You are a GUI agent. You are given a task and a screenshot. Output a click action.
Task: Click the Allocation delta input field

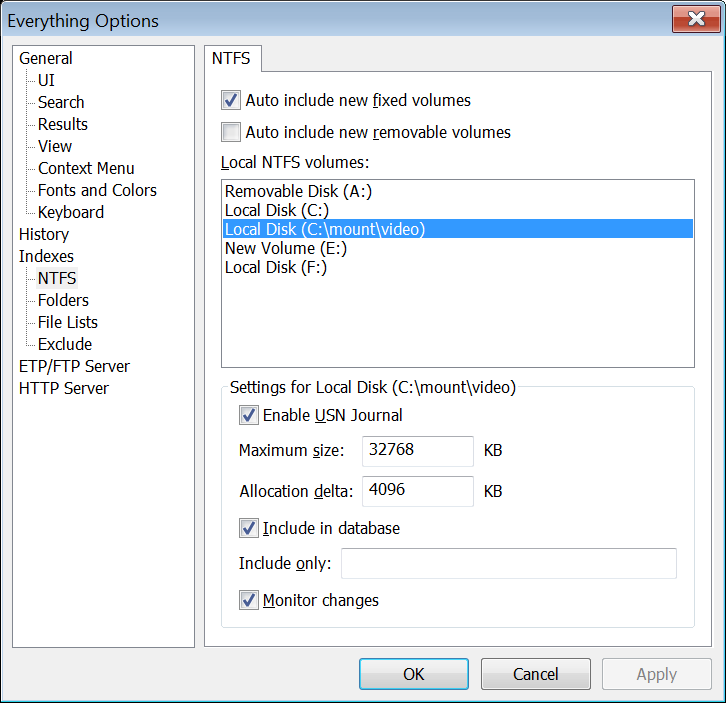[x=418, y=491]
